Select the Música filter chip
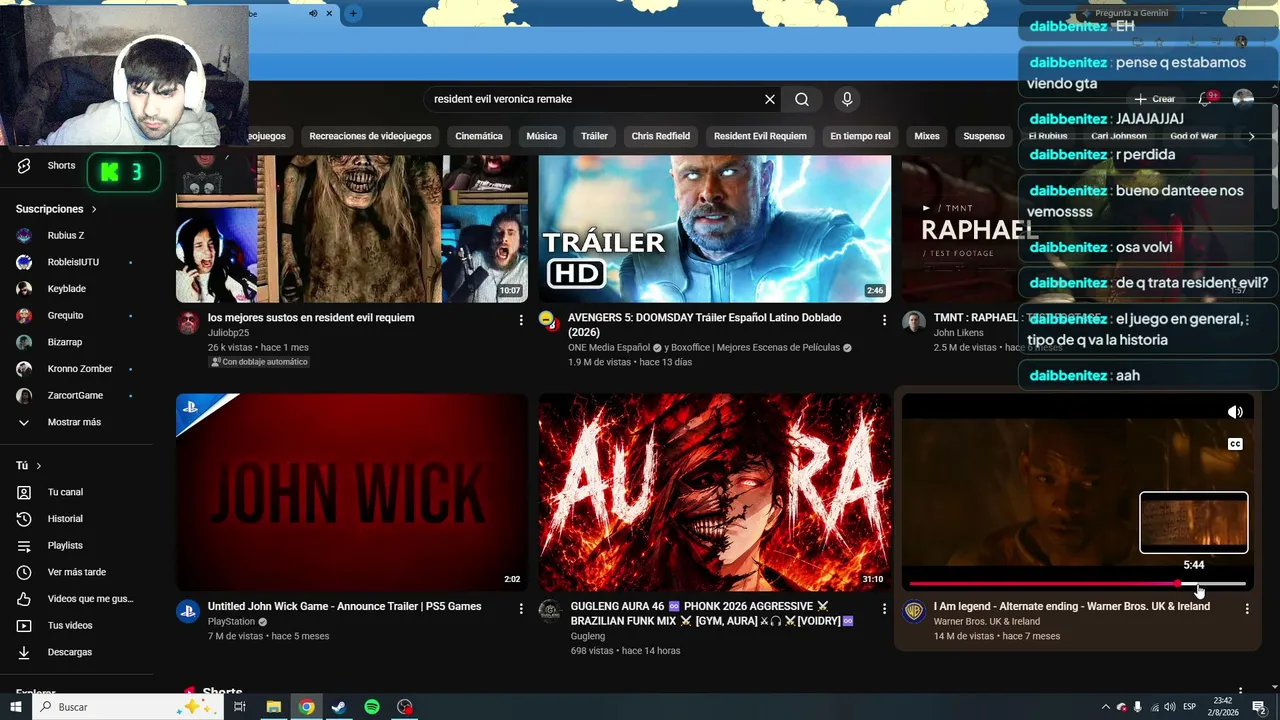Image resolution: width=1280 pixels, height=720 pixels. coord(542,136)
